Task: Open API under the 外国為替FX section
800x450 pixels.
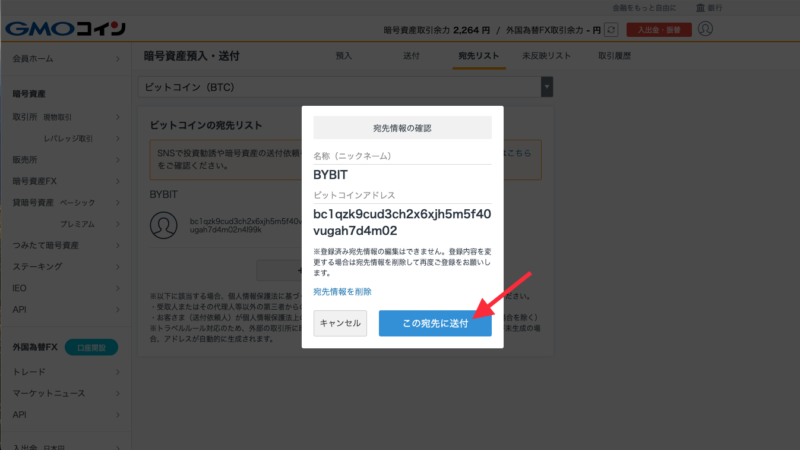Action: (x=66, y=415)
